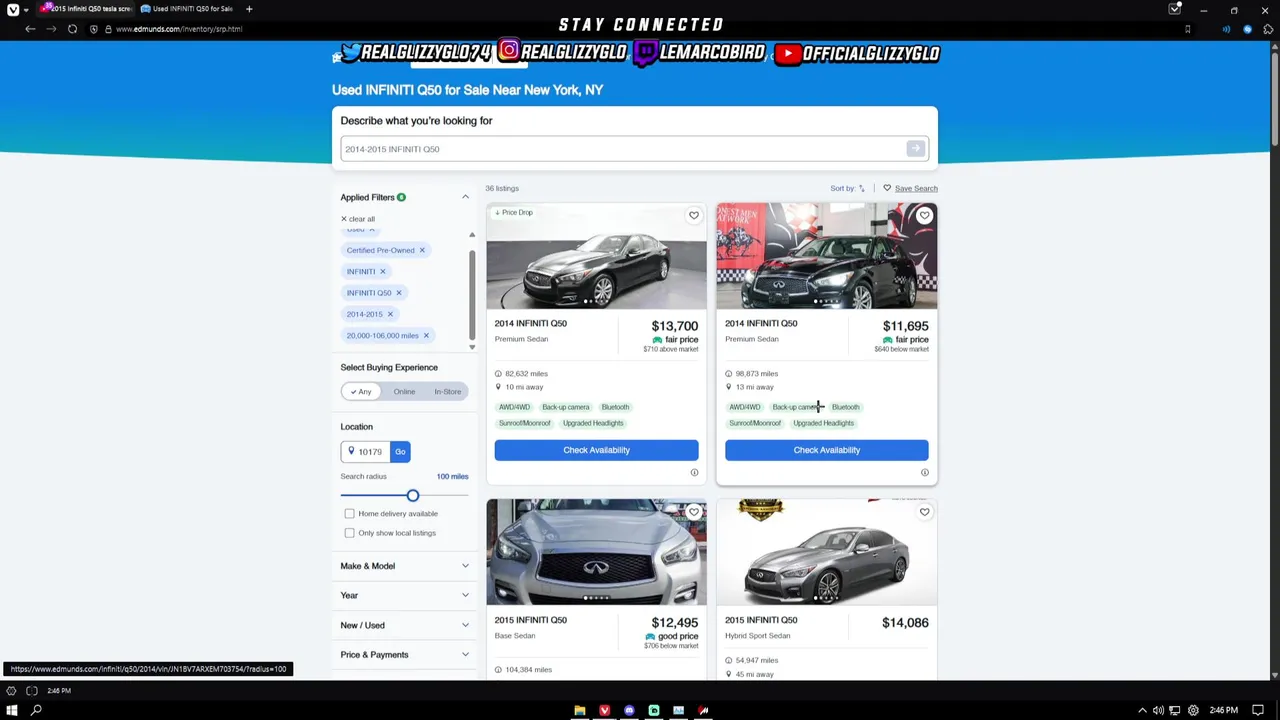Open File Explorer in taskbar

(x=579, y=710)
